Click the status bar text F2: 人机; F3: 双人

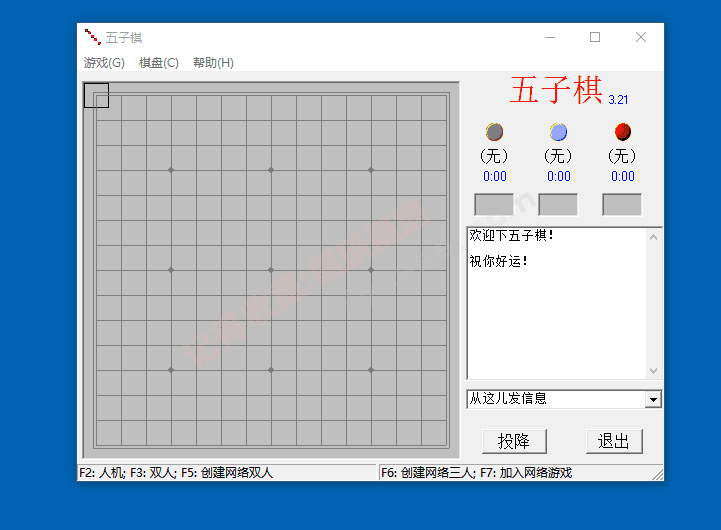127,473
